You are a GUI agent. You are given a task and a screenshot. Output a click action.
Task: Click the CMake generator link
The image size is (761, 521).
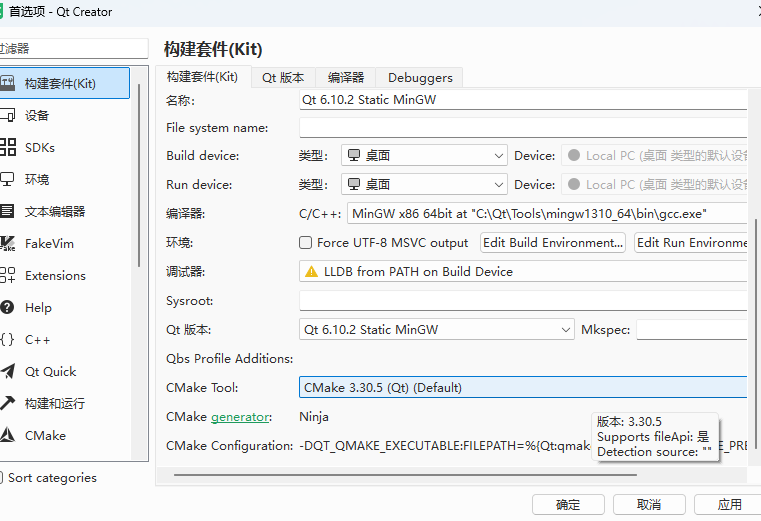coord(240,417)
